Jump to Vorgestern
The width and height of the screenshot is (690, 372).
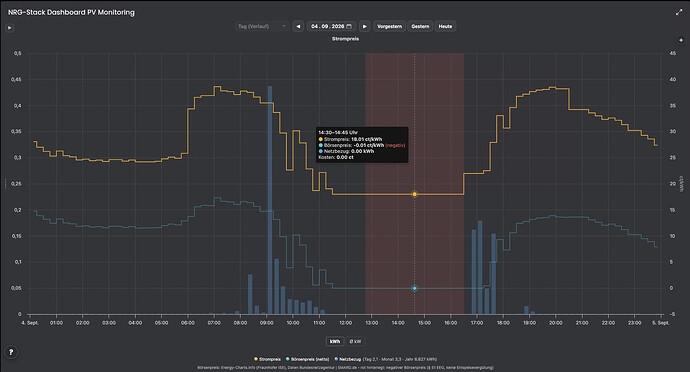(x=389, y=26)
